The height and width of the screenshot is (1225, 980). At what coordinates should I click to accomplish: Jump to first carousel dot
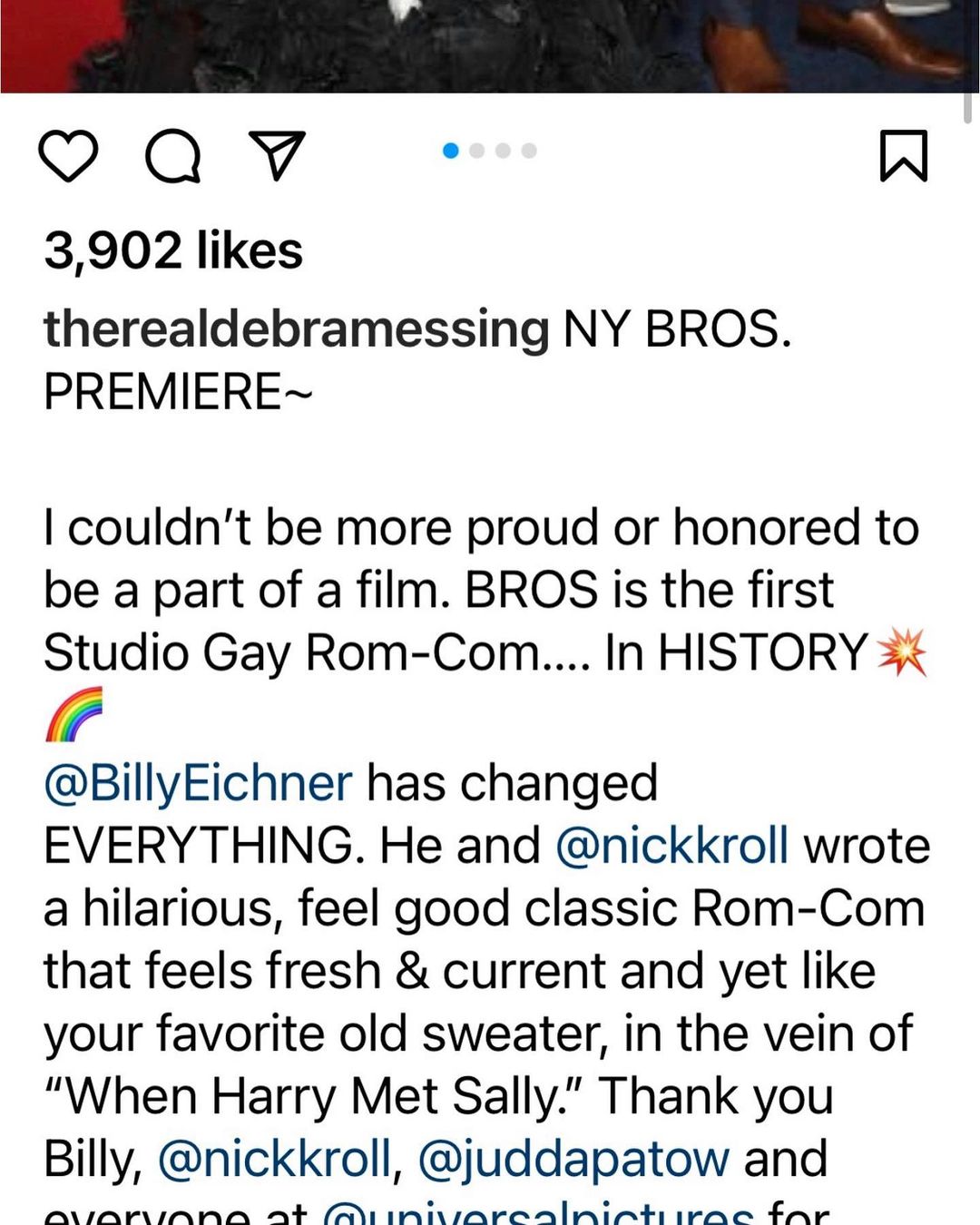(450, 151)
